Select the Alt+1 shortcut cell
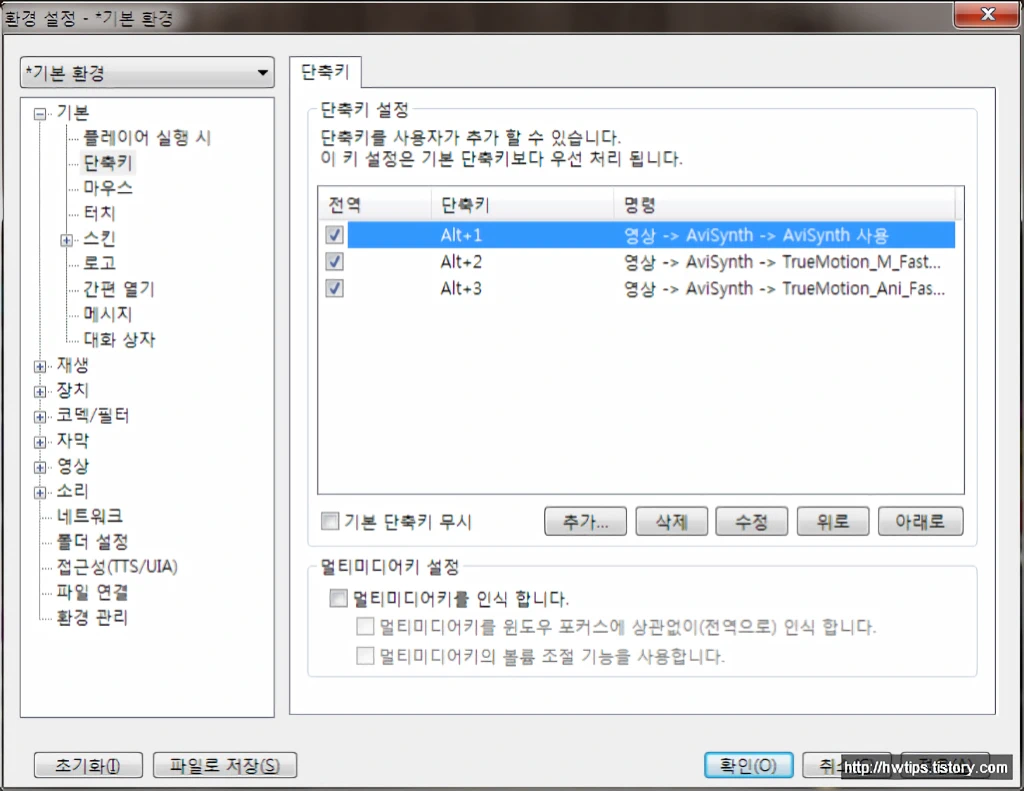1024x791 pixels. pyautogui.click(x=461, y=234)
